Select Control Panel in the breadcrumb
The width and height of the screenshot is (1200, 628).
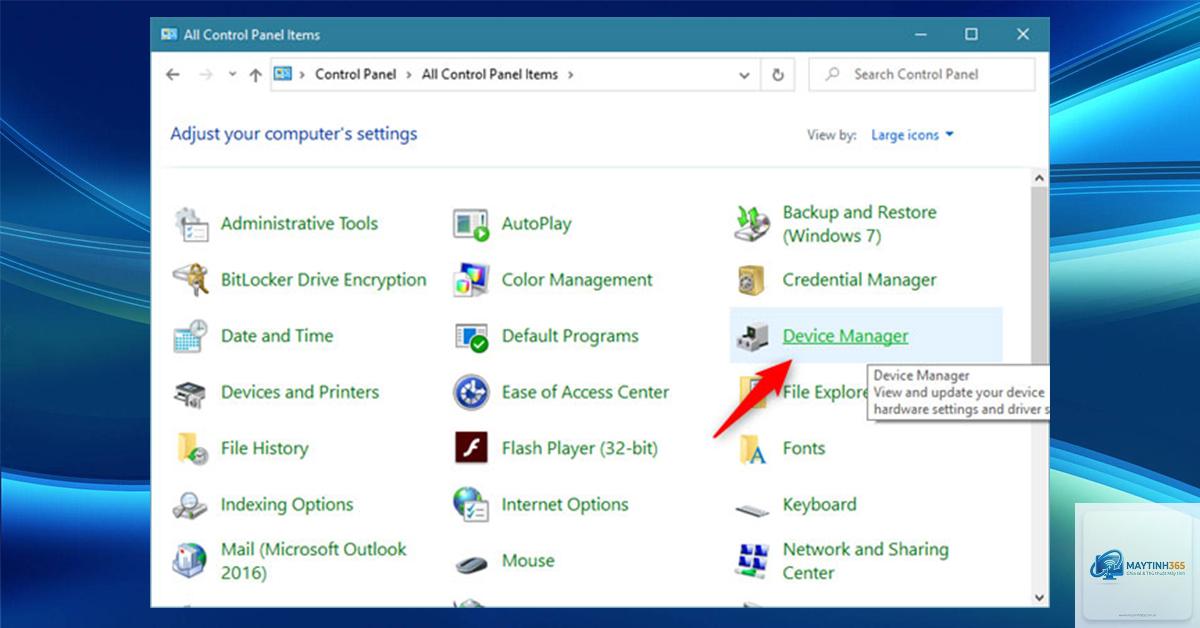356,74
